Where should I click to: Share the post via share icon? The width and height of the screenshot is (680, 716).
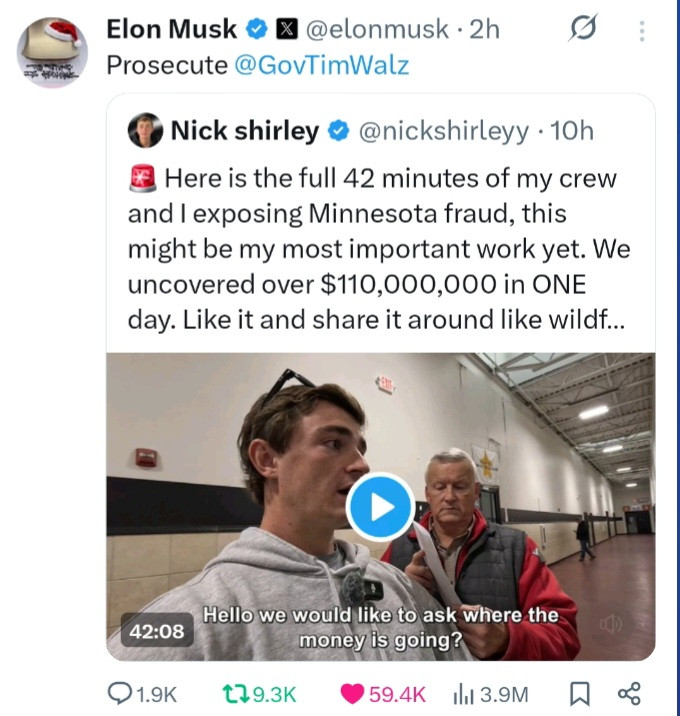(629, 694)
